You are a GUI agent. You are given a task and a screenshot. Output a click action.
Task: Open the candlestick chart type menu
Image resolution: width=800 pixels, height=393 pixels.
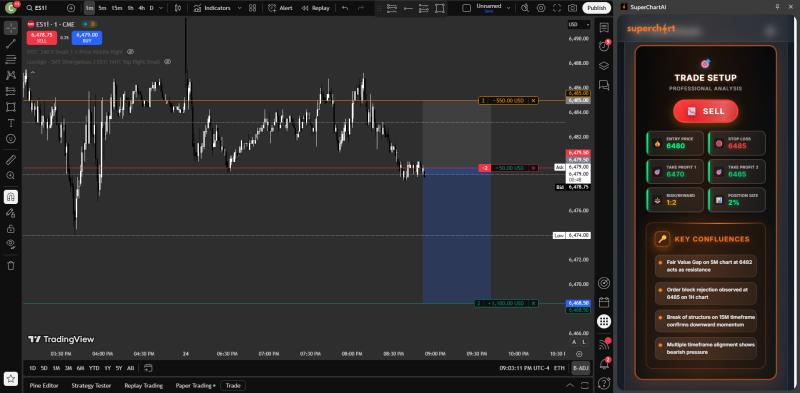pyautogui.click(x=178, y=8)
